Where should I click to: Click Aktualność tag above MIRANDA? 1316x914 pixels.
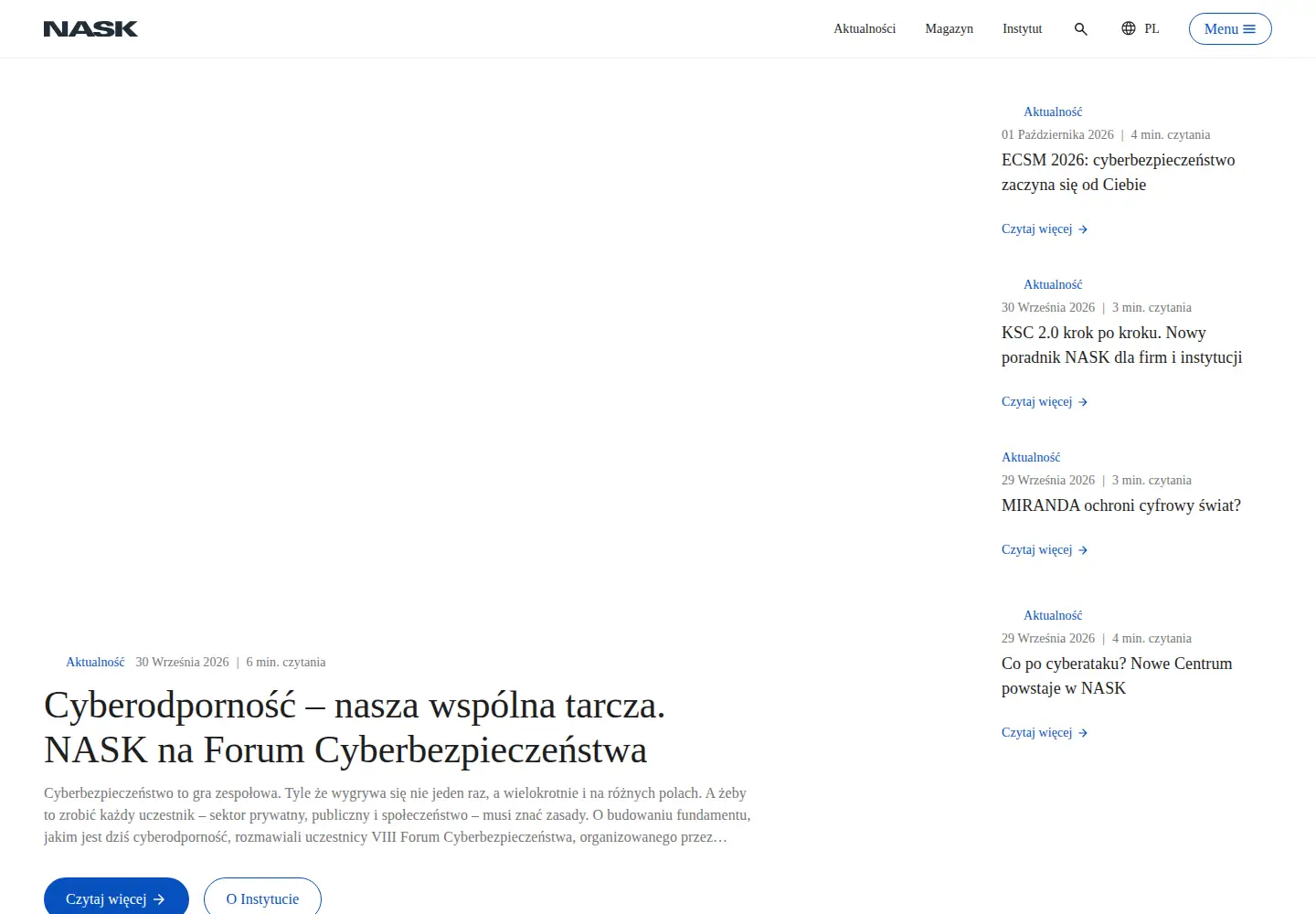click(x=1031, y=458)
